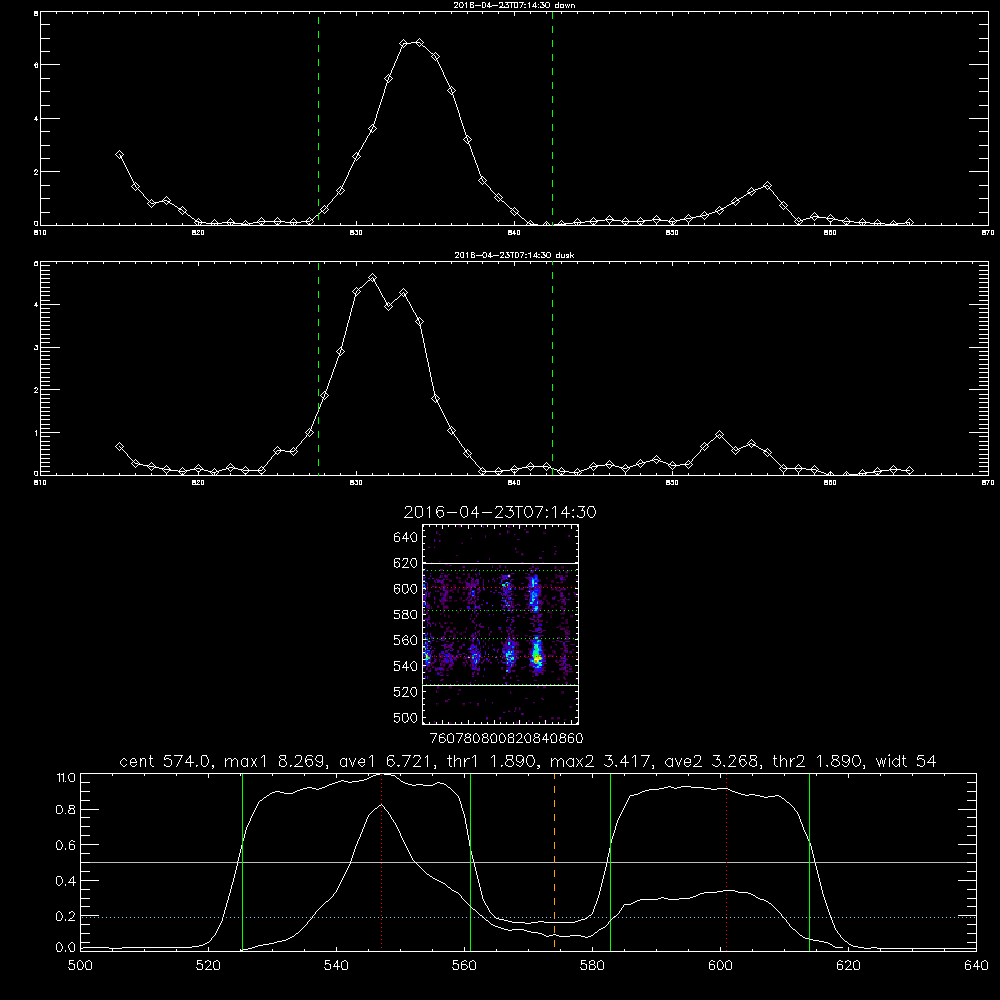Click the lower white boundary line in spectral image
1000x1000 pixels.
(501, 686)
